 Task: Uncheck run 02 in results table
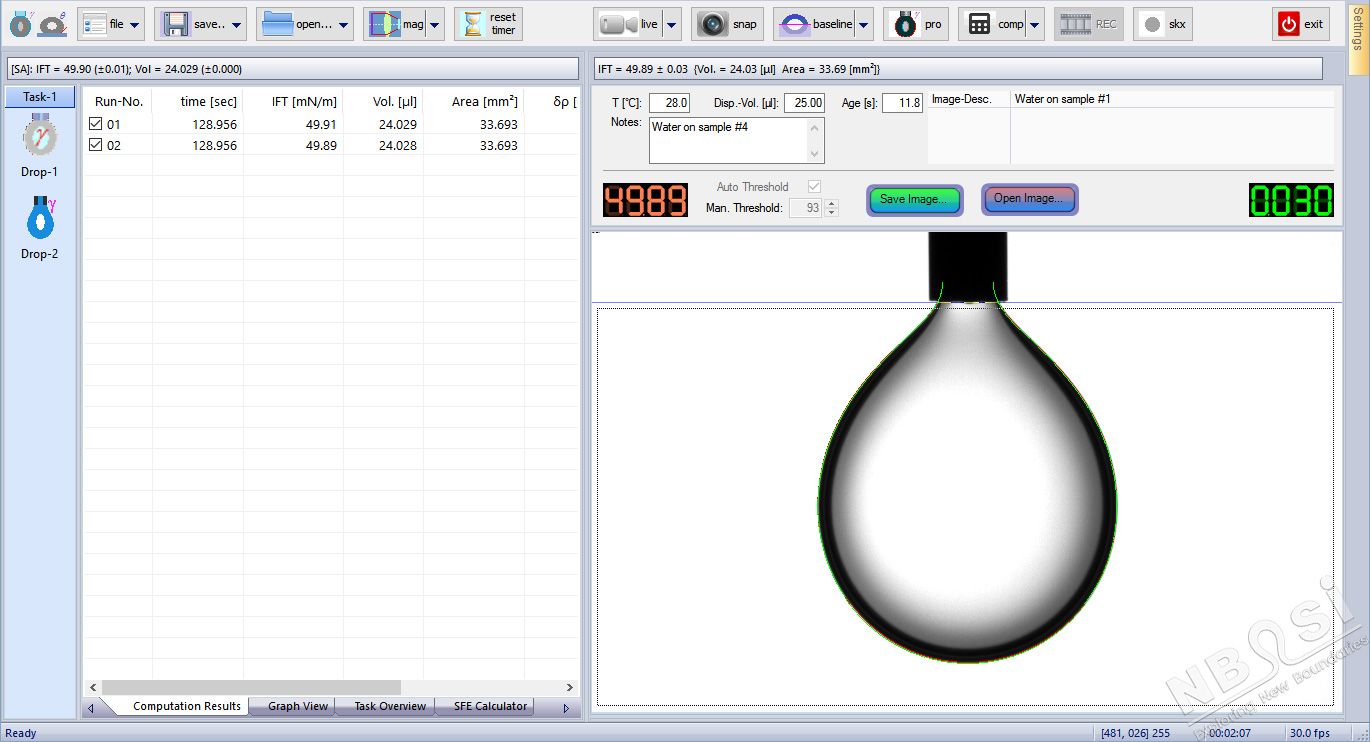pyautogui.click(x=97, y=145)
